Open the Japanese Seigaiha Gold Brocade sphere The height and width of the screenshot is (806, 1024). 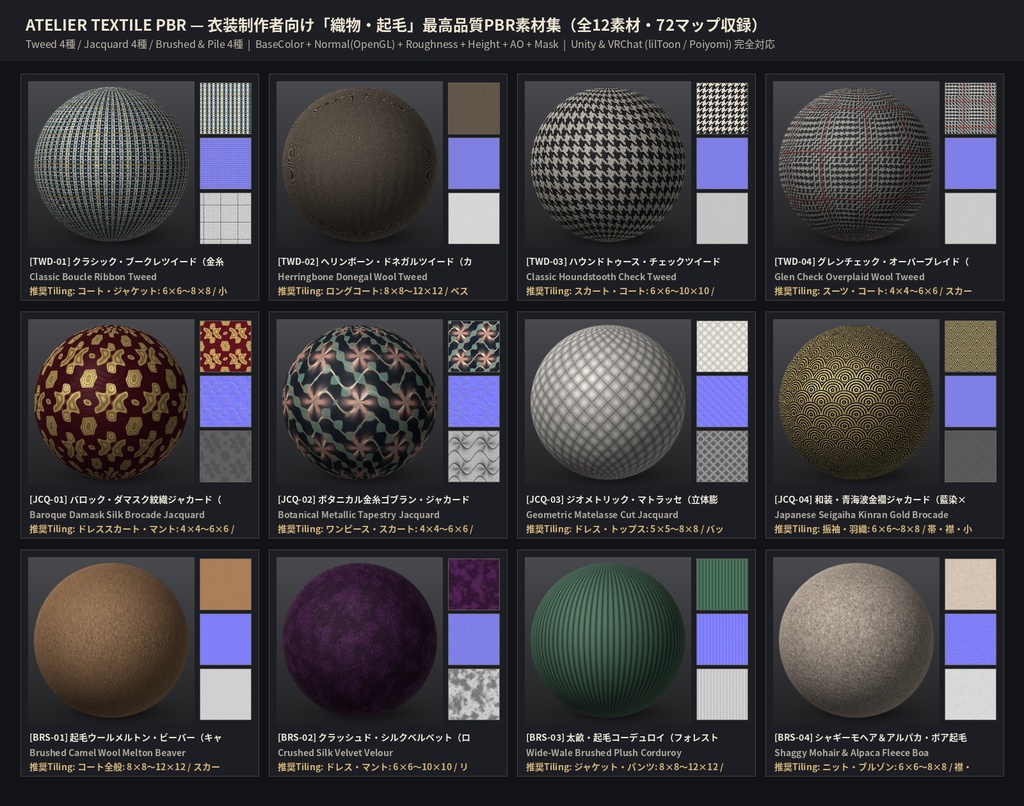856,402
